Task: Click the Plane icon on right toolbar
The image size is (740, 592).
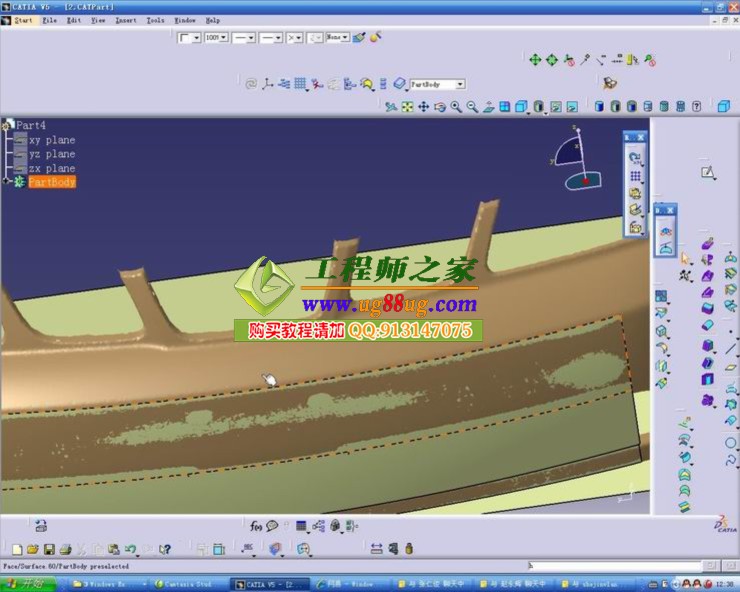Action: coord(731,367)
